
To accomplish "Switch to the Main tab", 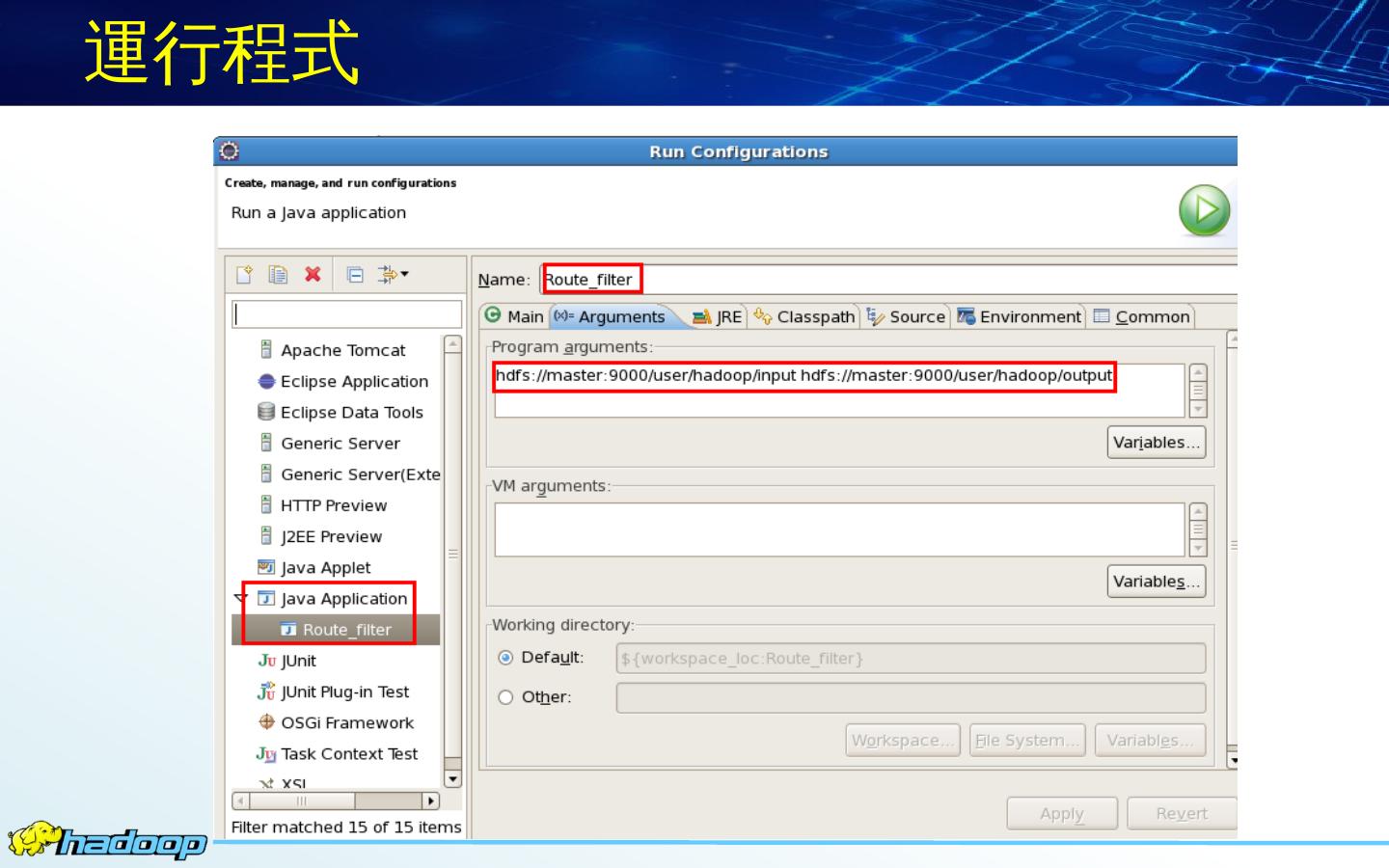I will [515, 316].
